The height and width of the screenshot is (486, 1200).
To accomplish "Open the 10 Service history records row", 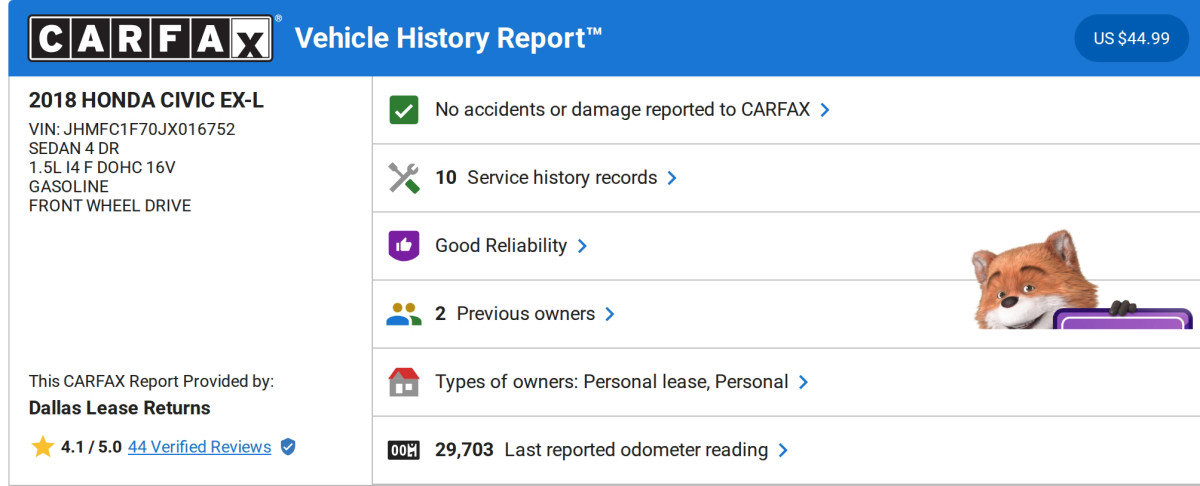I will point(546,178).
